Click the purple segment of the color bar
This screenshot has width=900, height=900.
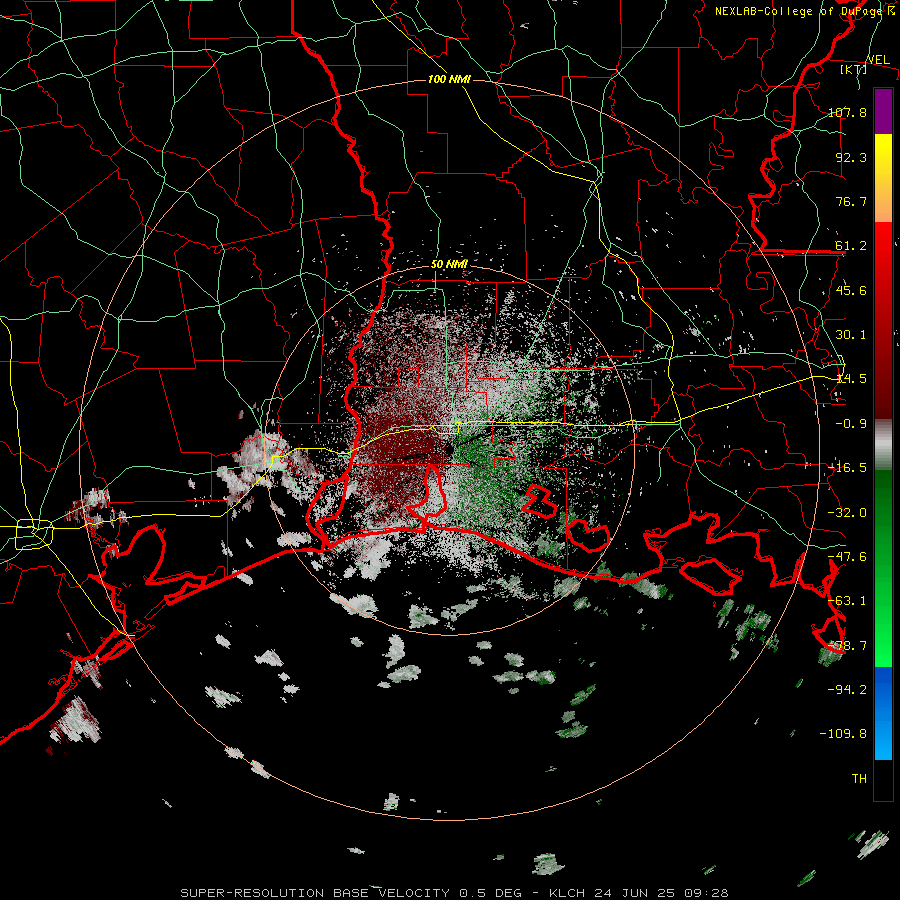pyautogui.click(x=883, y=111)
